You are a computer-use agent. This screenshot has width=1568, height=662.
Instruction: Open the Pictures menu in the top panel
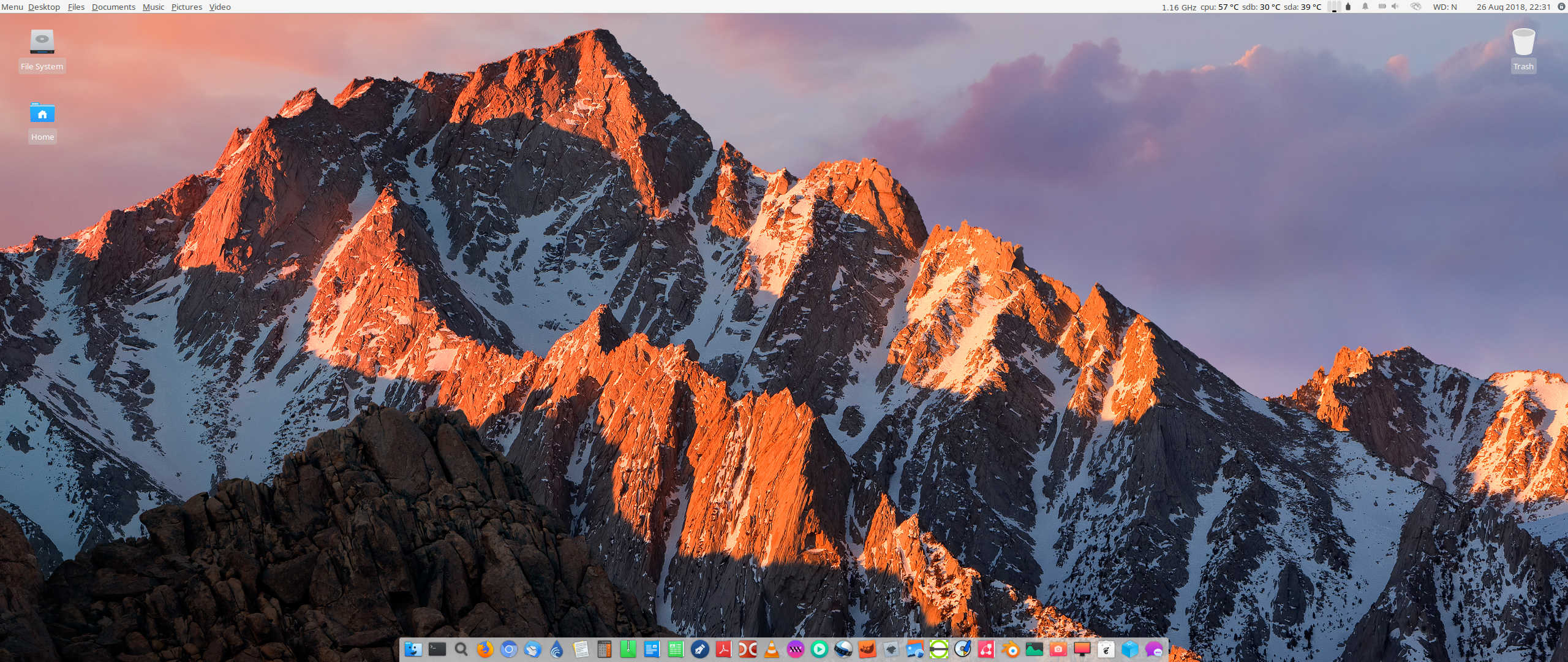pyautogui.click(x=187, y=7)
